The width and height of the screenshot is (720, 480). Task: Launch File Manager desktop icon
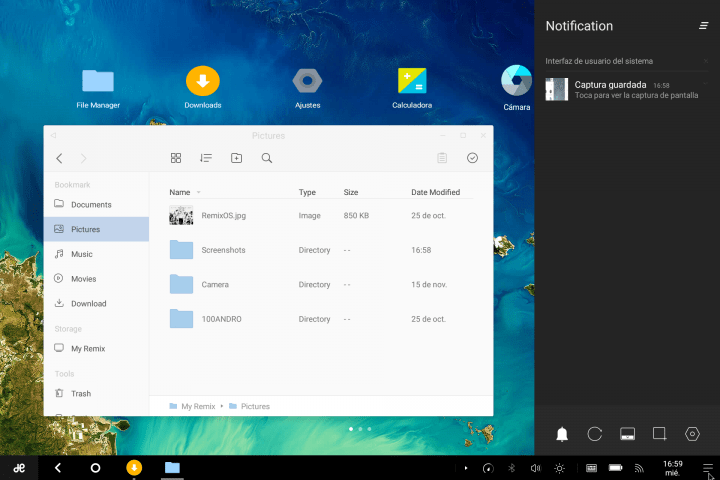click(98, 89)
